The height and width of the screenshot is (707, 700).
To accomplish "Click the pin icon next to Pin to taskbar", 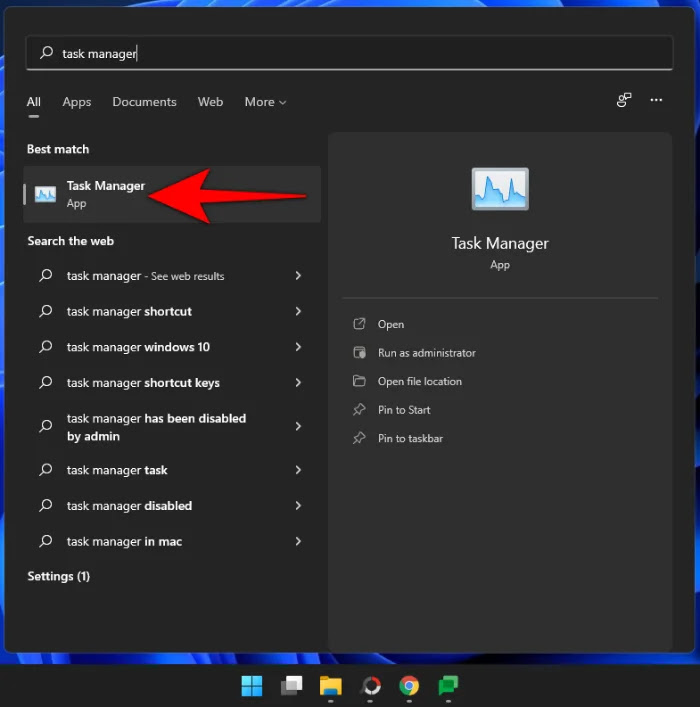I will click(359, 438).
